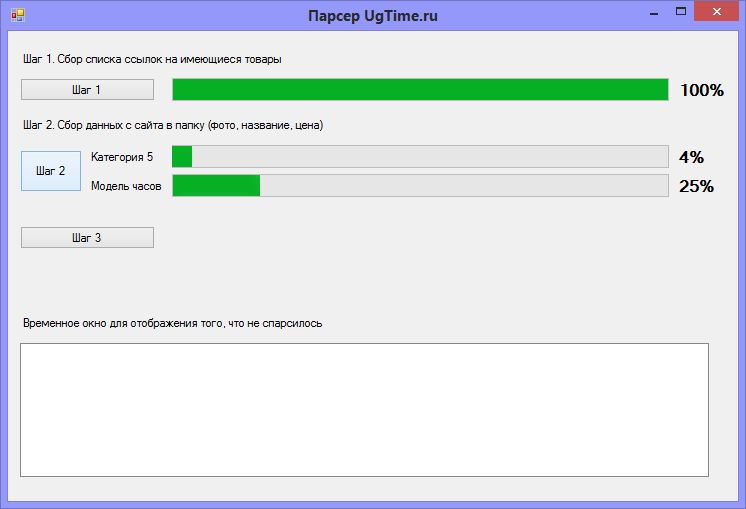This screenshot has width=746, height=509.
Task: Focus the unparsed items text box
Action: click(x=364, y=410)
